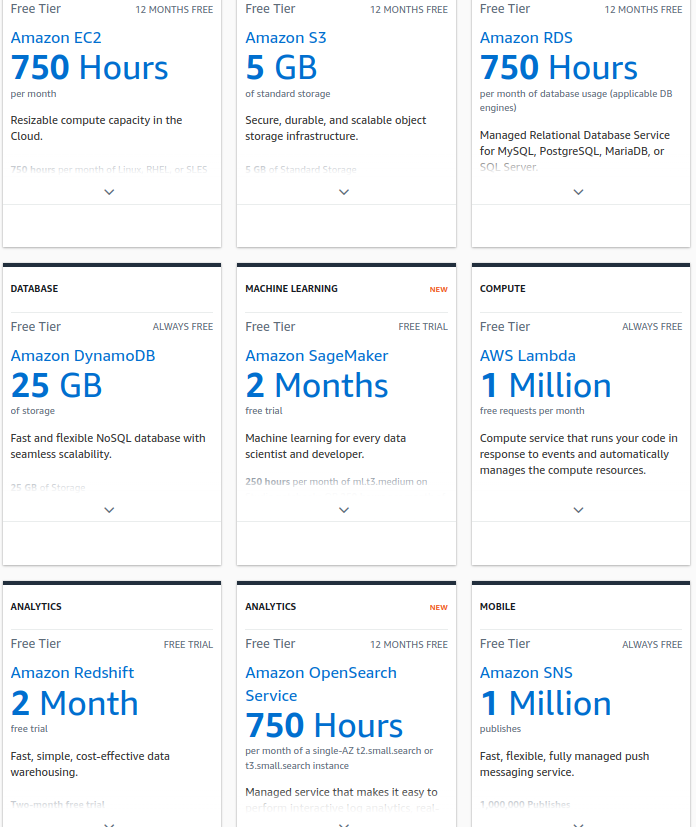Click 'Fast, simple, cost-effective data warehousing' text

(90, 764)
